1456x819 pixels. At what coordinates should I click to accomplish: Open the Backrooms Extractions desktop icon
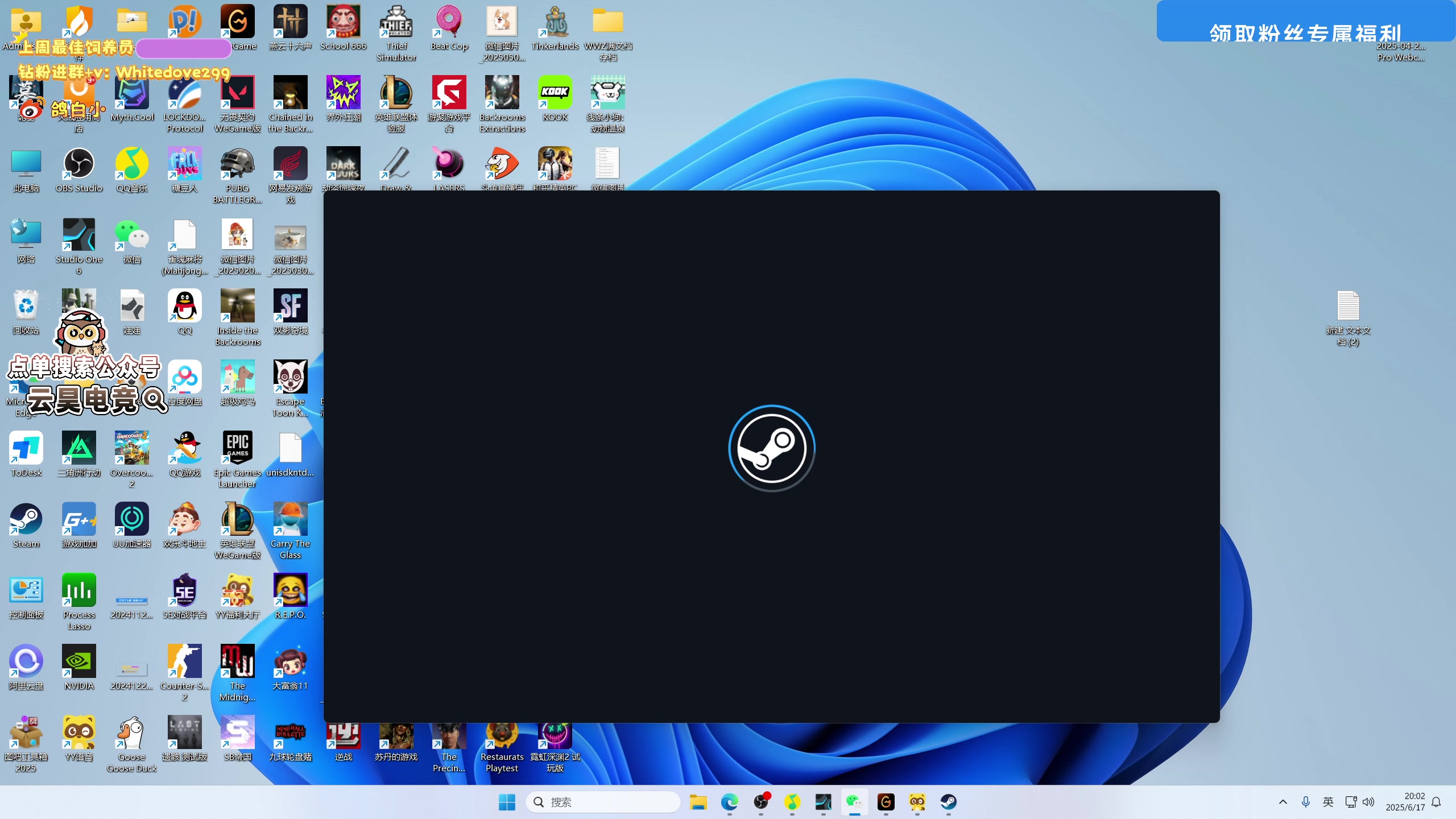click(x=502, y=104)
